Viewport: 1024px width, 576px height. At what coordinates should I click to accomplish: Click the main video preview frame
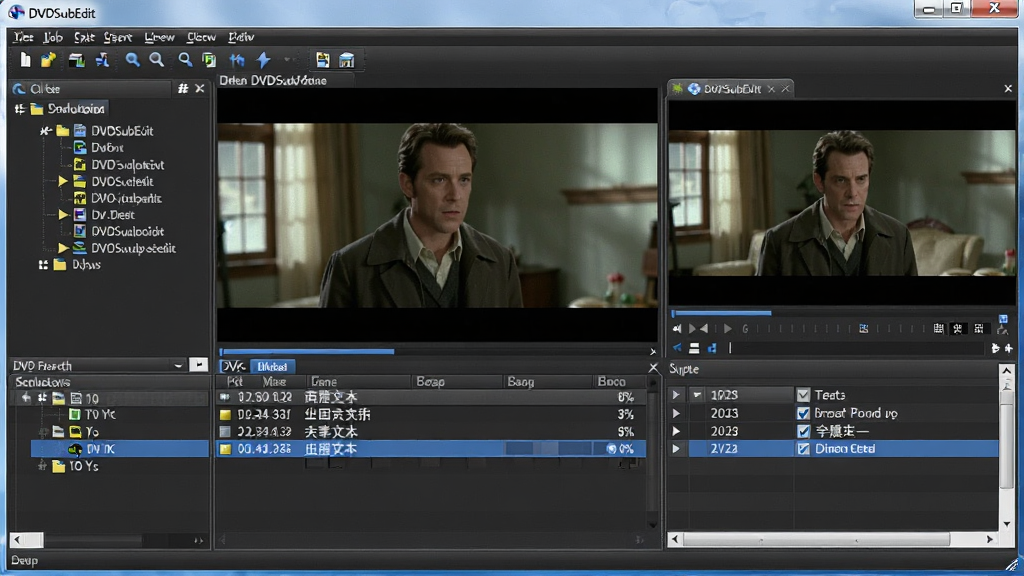pyautogui.click(x=438, y=215)
